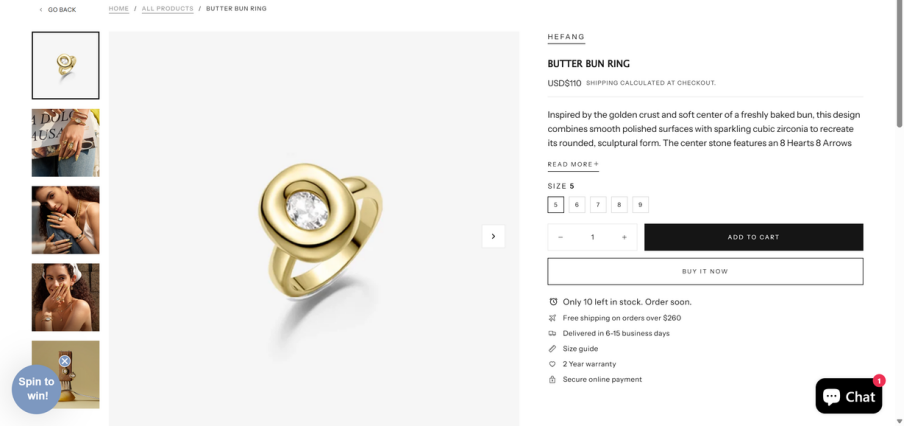Expand the Read More description
904x426 pixels.
point(573,164)
